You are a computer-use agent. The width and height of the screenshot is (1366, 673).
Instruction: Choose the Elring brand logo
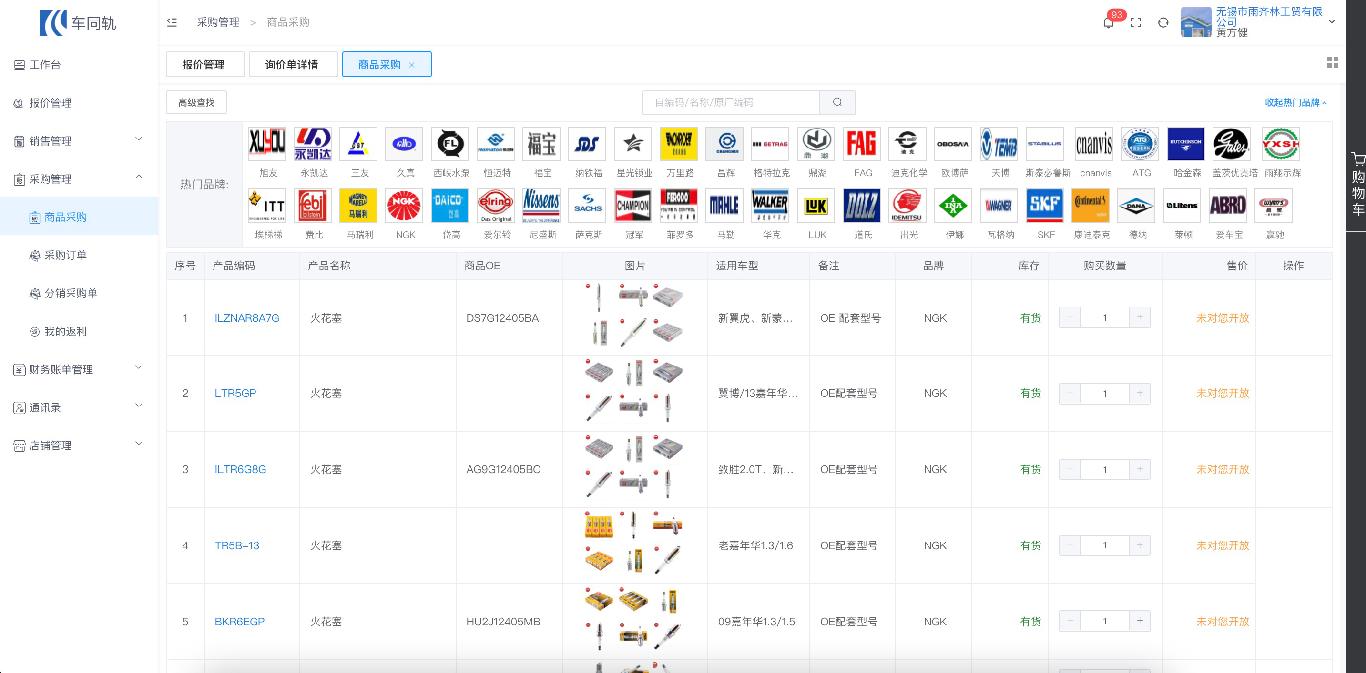tap(496, 205)
